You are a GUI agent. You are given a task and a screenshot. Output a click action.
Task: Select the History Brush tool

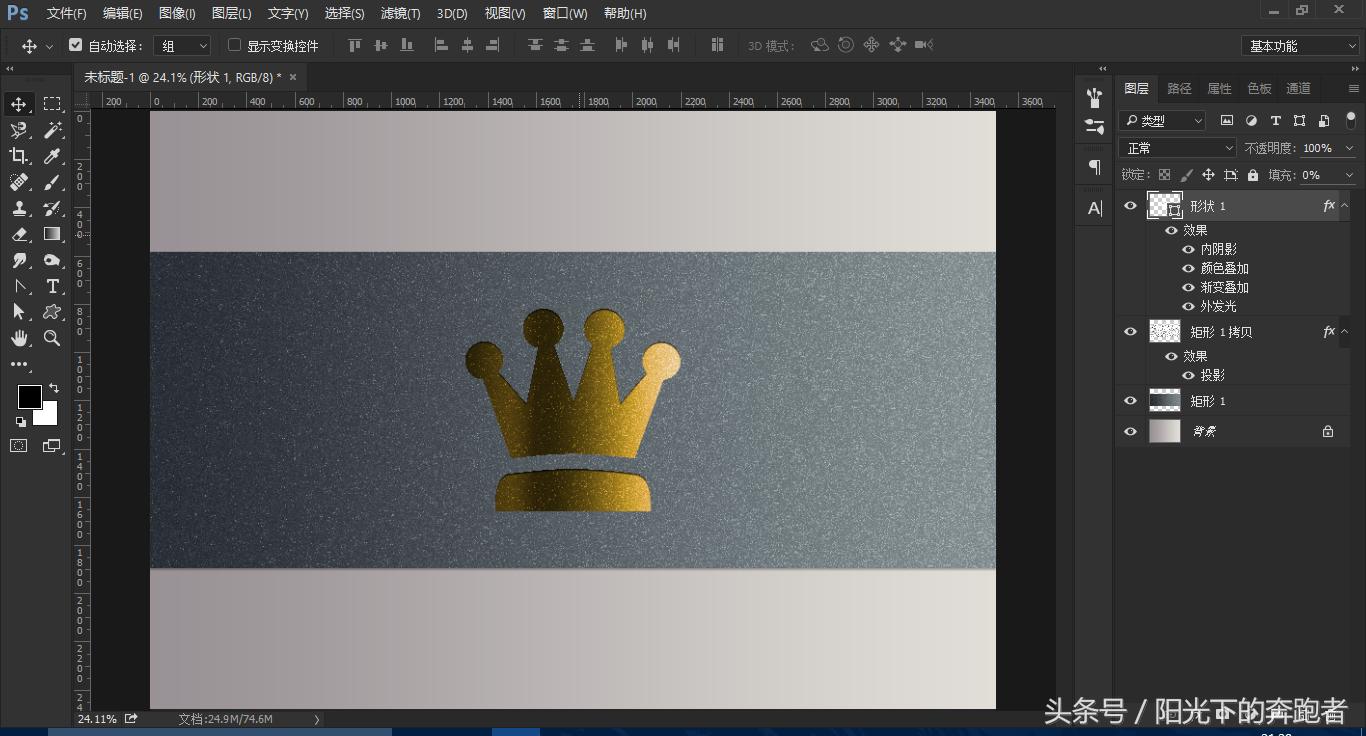coord(52,208)
